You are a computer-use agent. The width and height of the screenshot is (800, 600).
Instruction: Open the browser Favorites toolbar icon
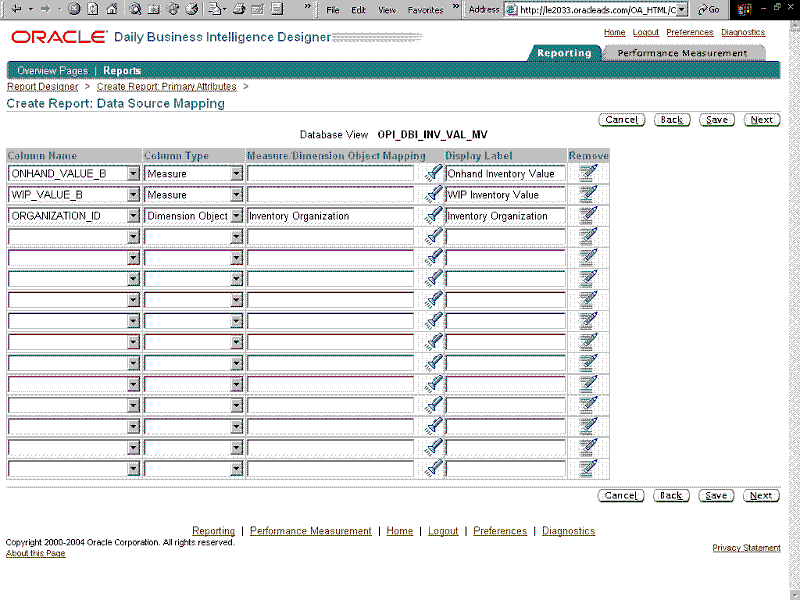154,9
